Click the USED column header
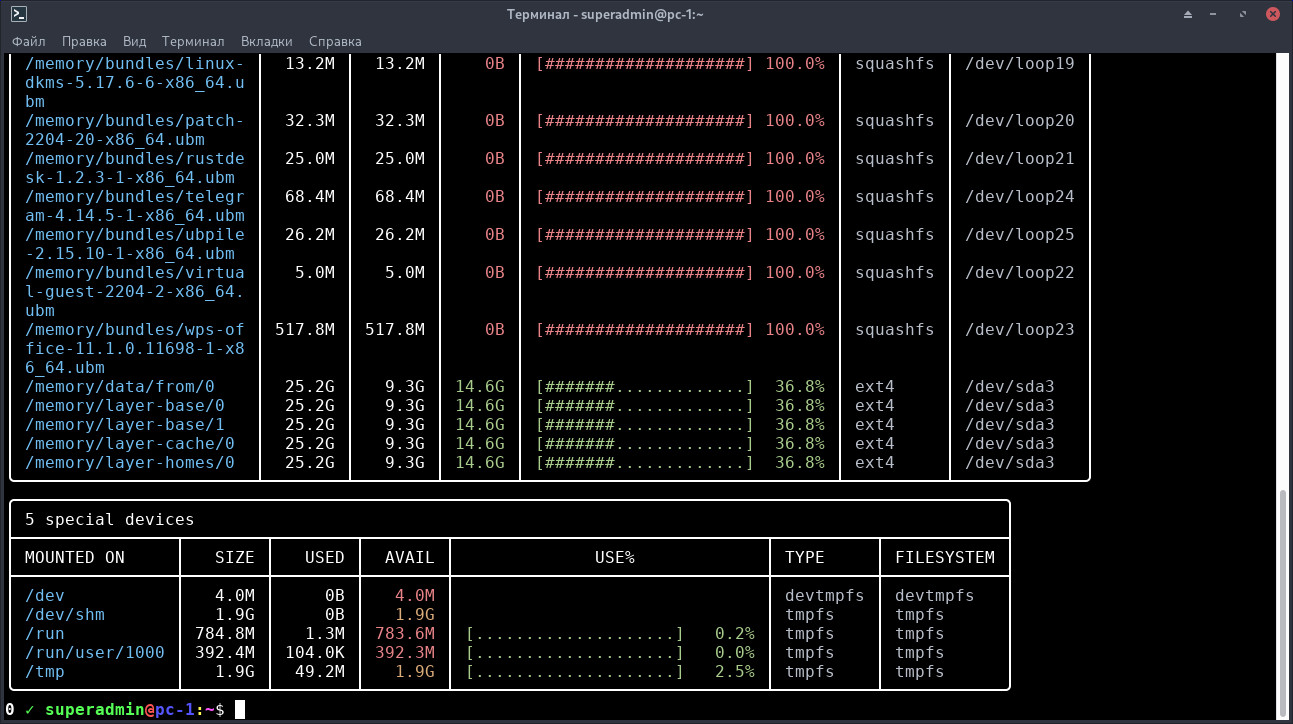Screen dimensions: 1293x724 [x=325, y=557]
